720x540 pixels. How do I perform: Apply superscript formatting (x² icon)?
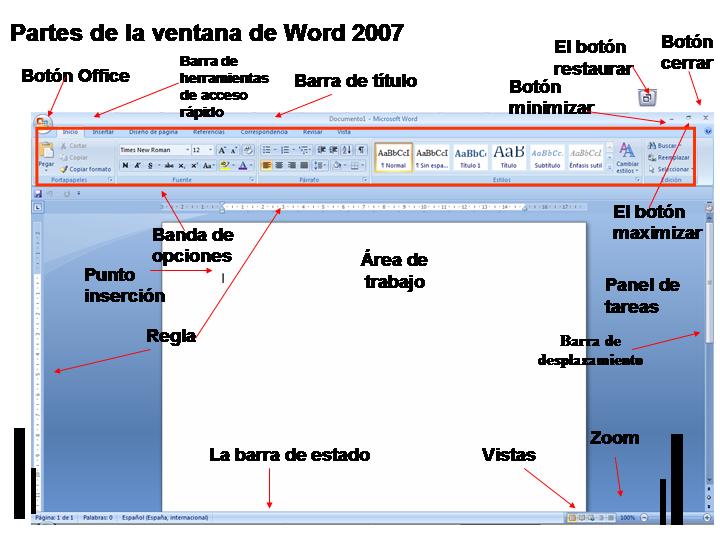(x=194, y=166)
